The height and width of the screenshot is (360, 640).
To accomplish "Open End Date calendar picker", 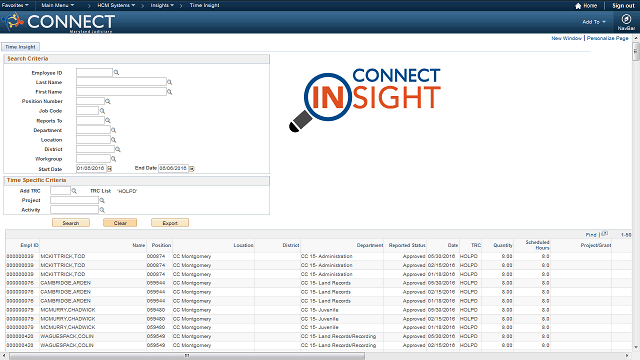I will click(192, 169).
